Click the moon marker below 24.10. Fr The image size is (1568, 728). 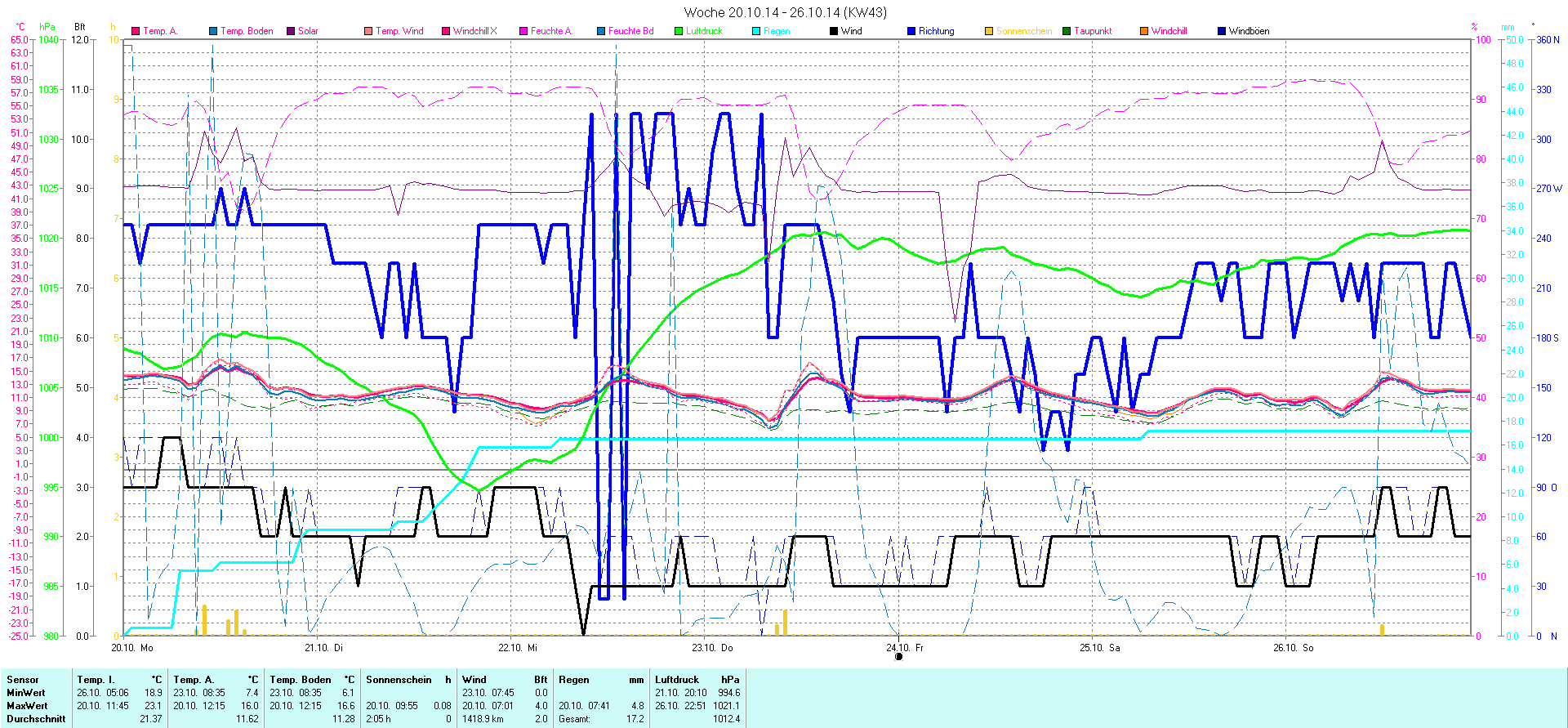click(898, 656)
